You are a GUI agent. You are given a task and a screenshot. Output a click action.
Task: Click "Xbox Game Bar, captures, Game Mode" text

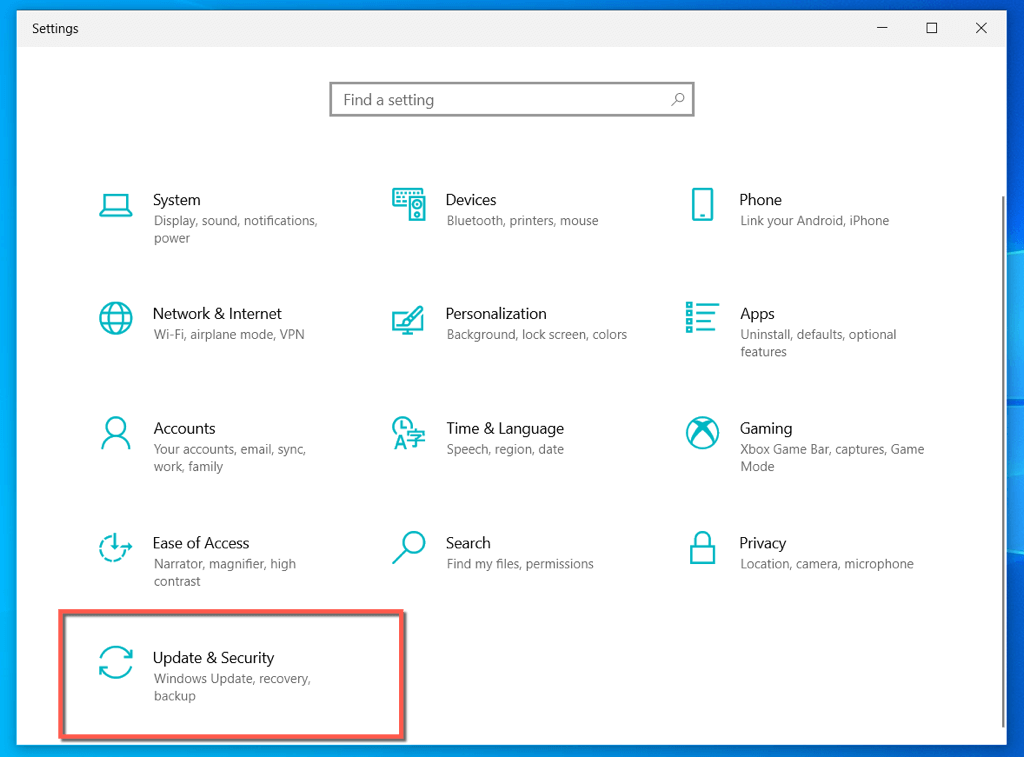[832, 458]
